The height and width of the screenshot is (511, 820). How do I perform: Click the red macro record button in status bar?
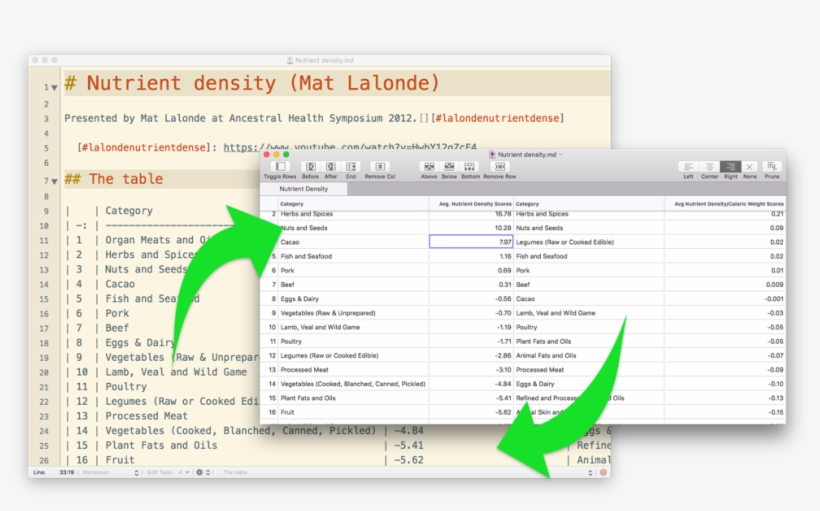click(x=603, y=472)
